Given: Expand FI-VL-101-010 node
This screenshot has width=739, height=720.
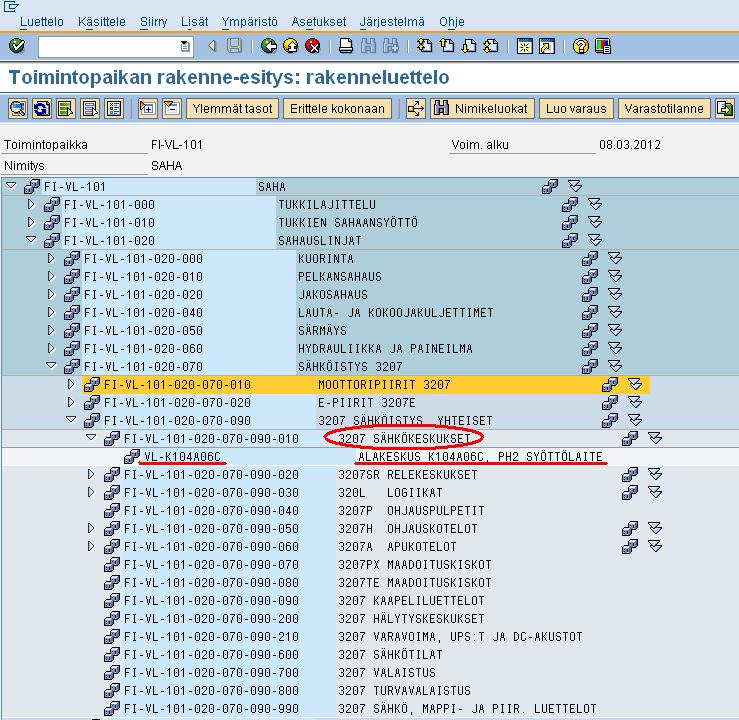Looking at the screenshot, I should (x=31, y=222).
